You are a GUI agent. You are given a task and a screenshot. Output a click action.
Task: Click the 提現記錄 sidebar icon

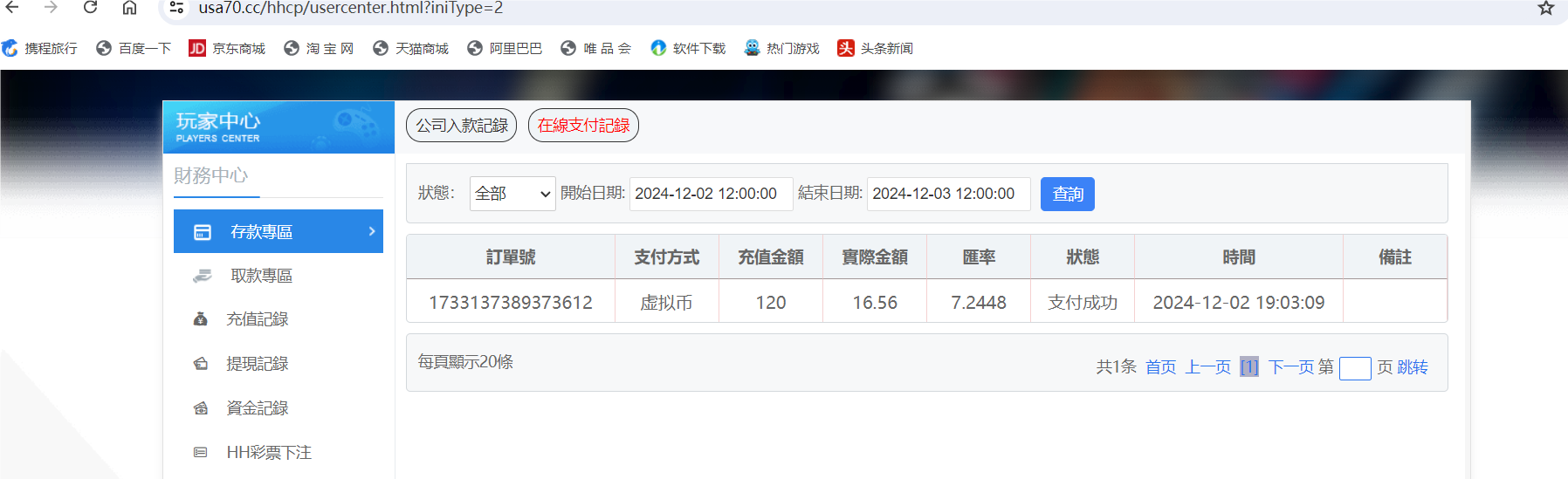[200, 364]
